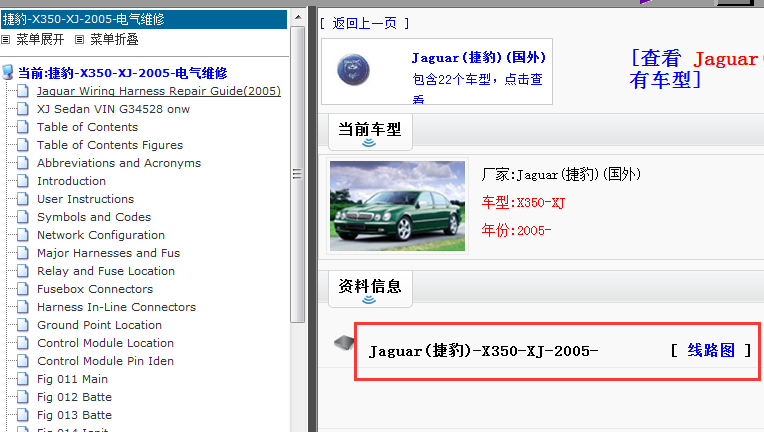Click the current vehicle root tree icon
The image size is (764, 432).
tap(7, 73)
